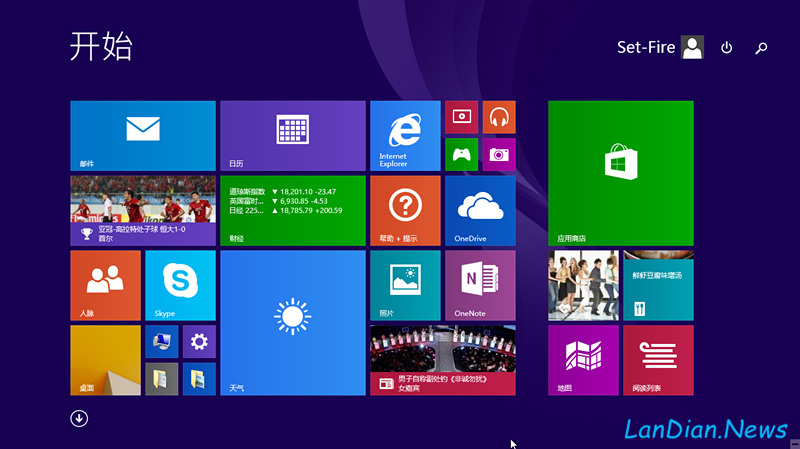This screenshot has width=800, height=449.
Task: Open the Music headphones tile
Action: pos(499,117)
